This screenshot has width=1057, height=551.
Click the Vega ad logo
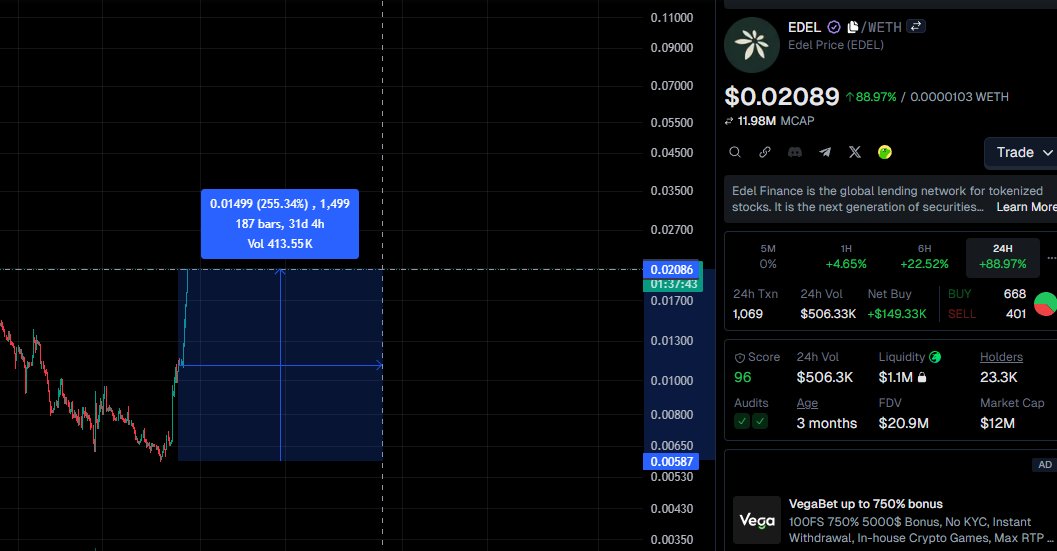click(x=756, y=520)
